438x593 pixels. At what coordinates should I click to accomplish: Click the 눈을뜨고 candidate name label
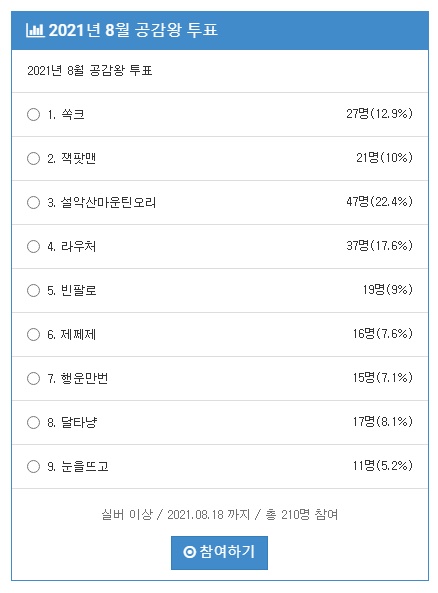coord(85,466)
